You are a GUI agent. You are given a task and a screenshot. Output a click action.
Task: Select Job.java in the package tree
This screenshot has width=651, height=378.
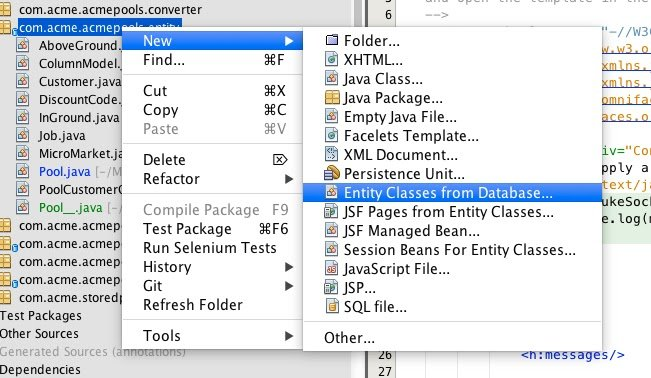click(x=62, y=135)
